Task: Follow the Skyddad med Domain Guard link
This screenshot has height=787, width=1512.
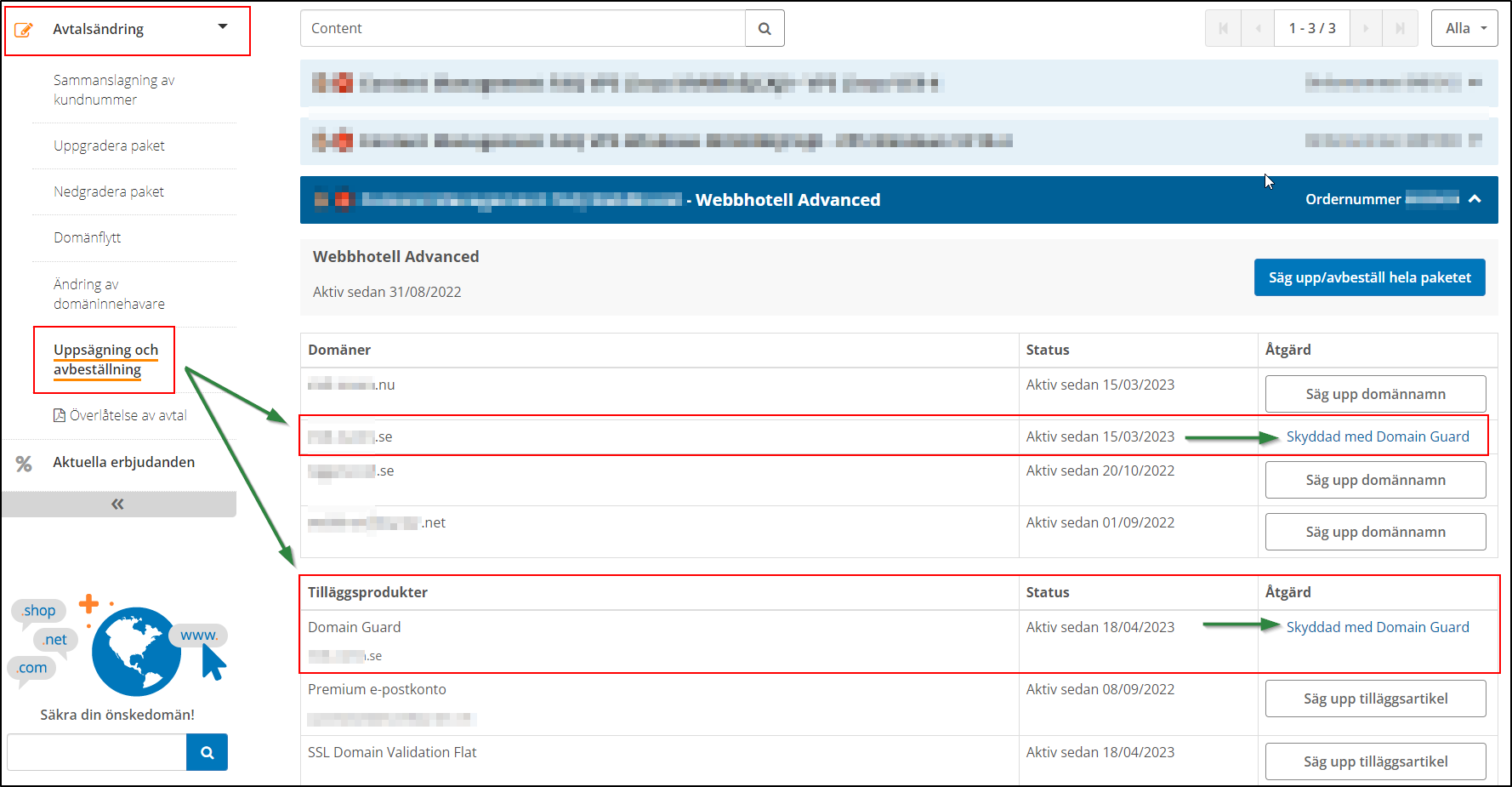Action: point(1377,436)
